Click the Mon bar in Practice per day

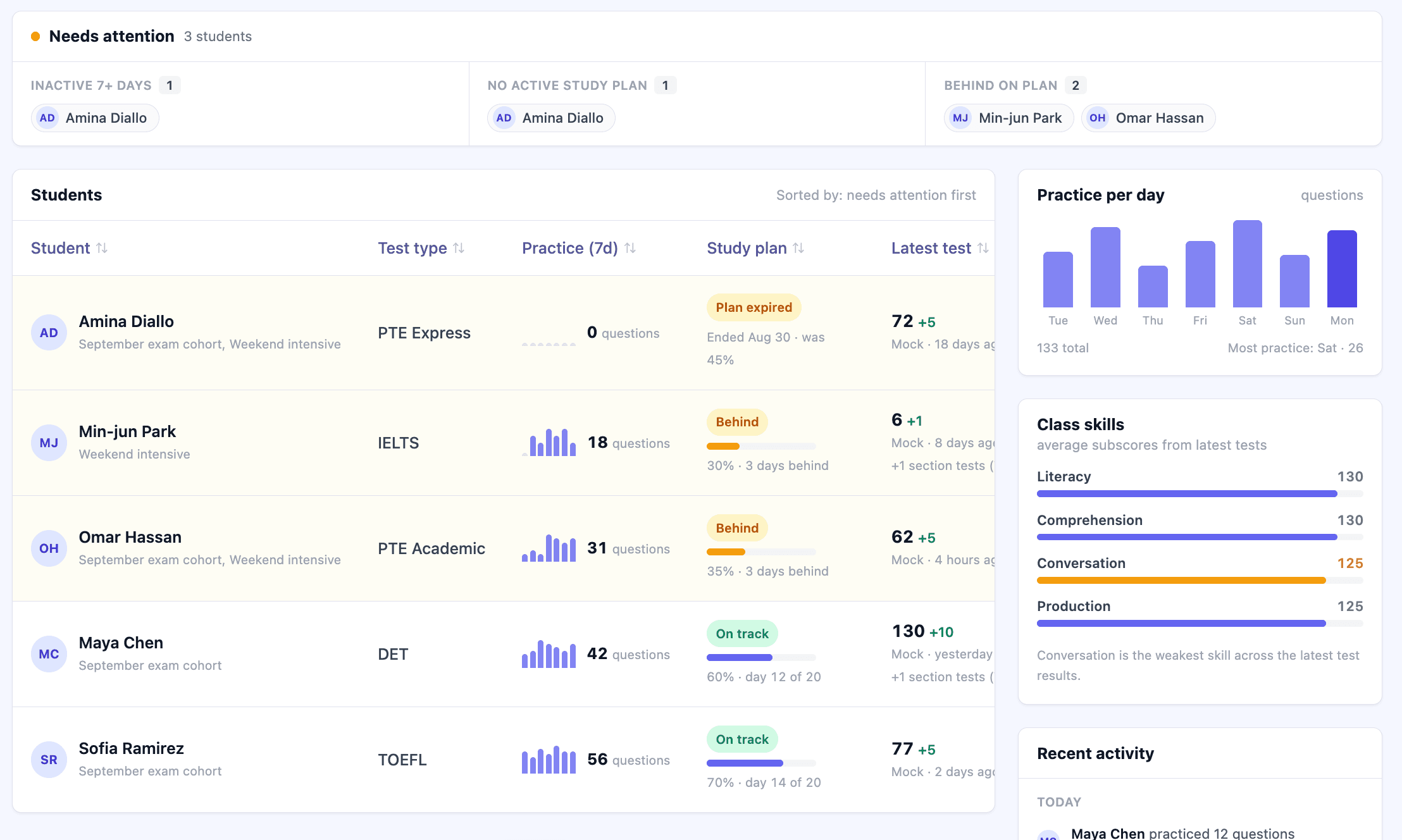coord(1342,269)
